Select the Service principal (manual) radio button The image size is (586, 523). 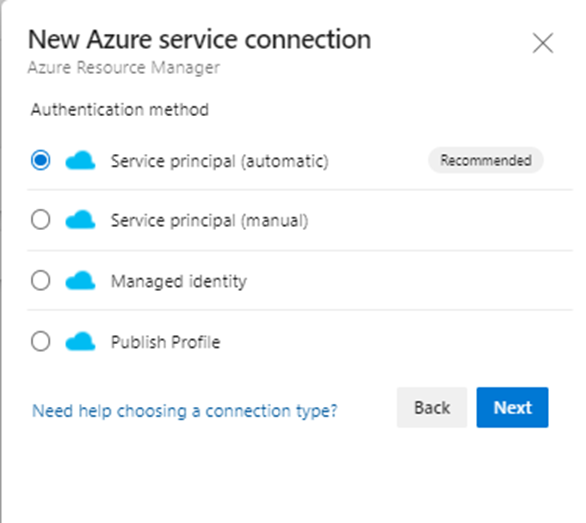pos(40,219)
